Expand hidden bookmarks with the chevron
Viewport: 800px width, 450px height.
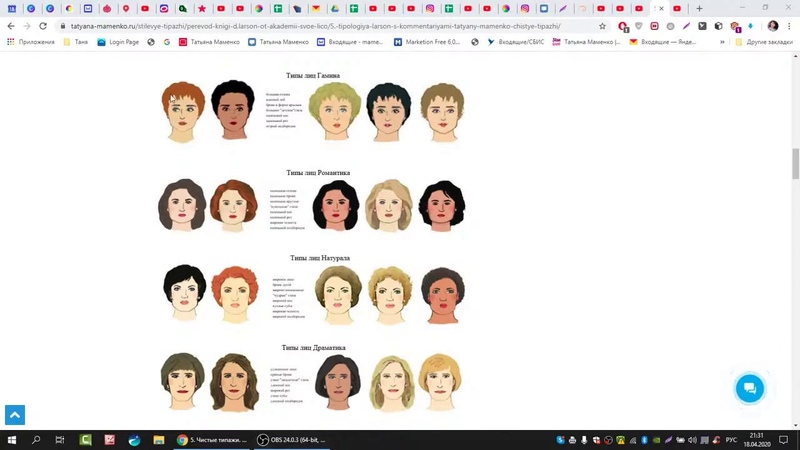click(x=722, y=42)
